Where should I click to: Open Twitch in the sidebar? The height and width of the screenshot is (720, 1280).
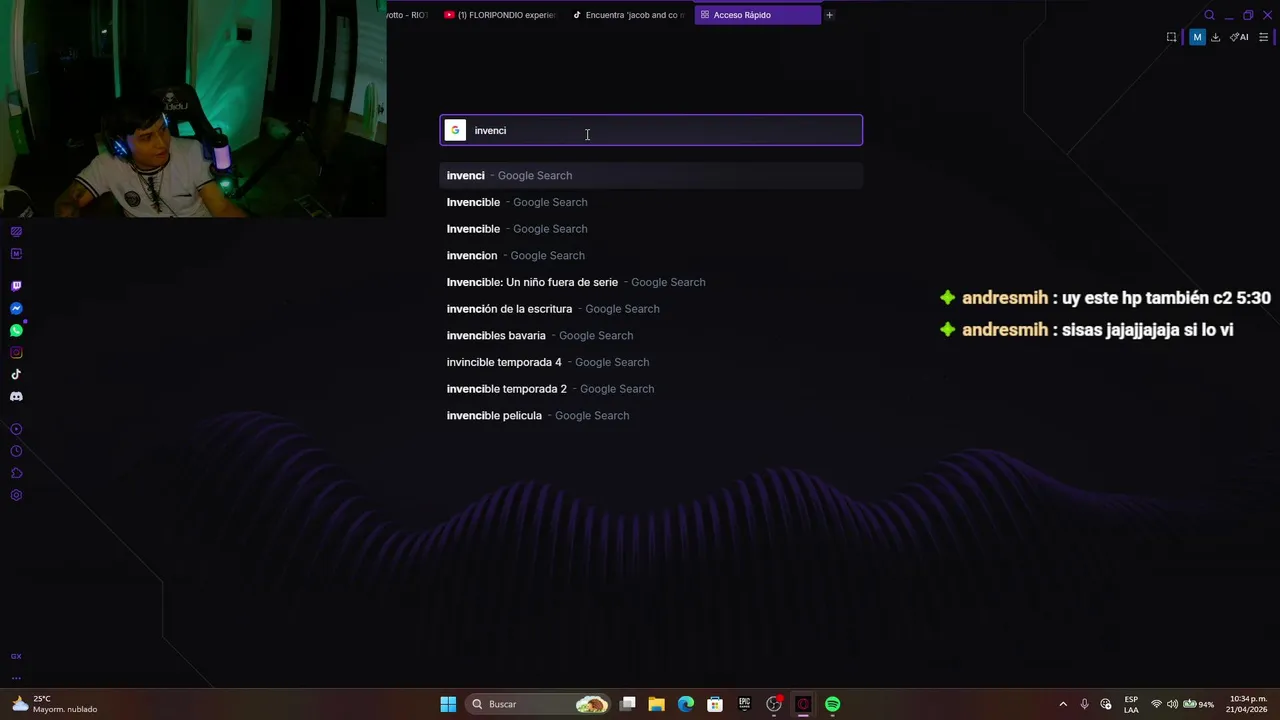click(x=16, y=286)
